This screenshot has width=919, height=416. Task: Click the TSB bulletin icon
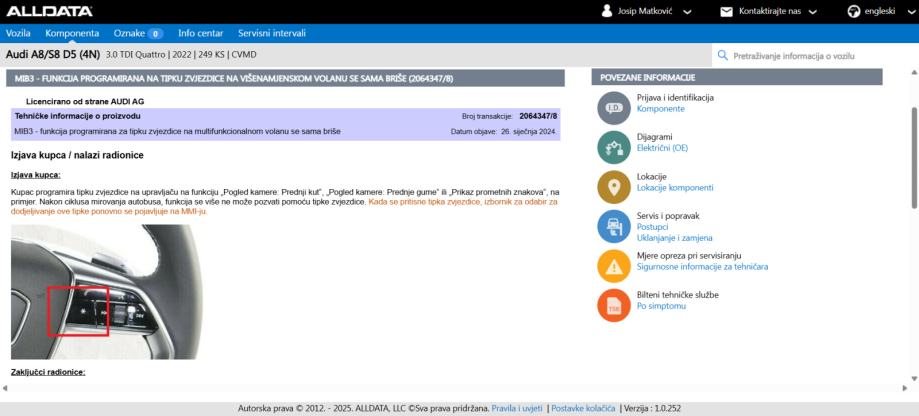(x=614, y=305)
